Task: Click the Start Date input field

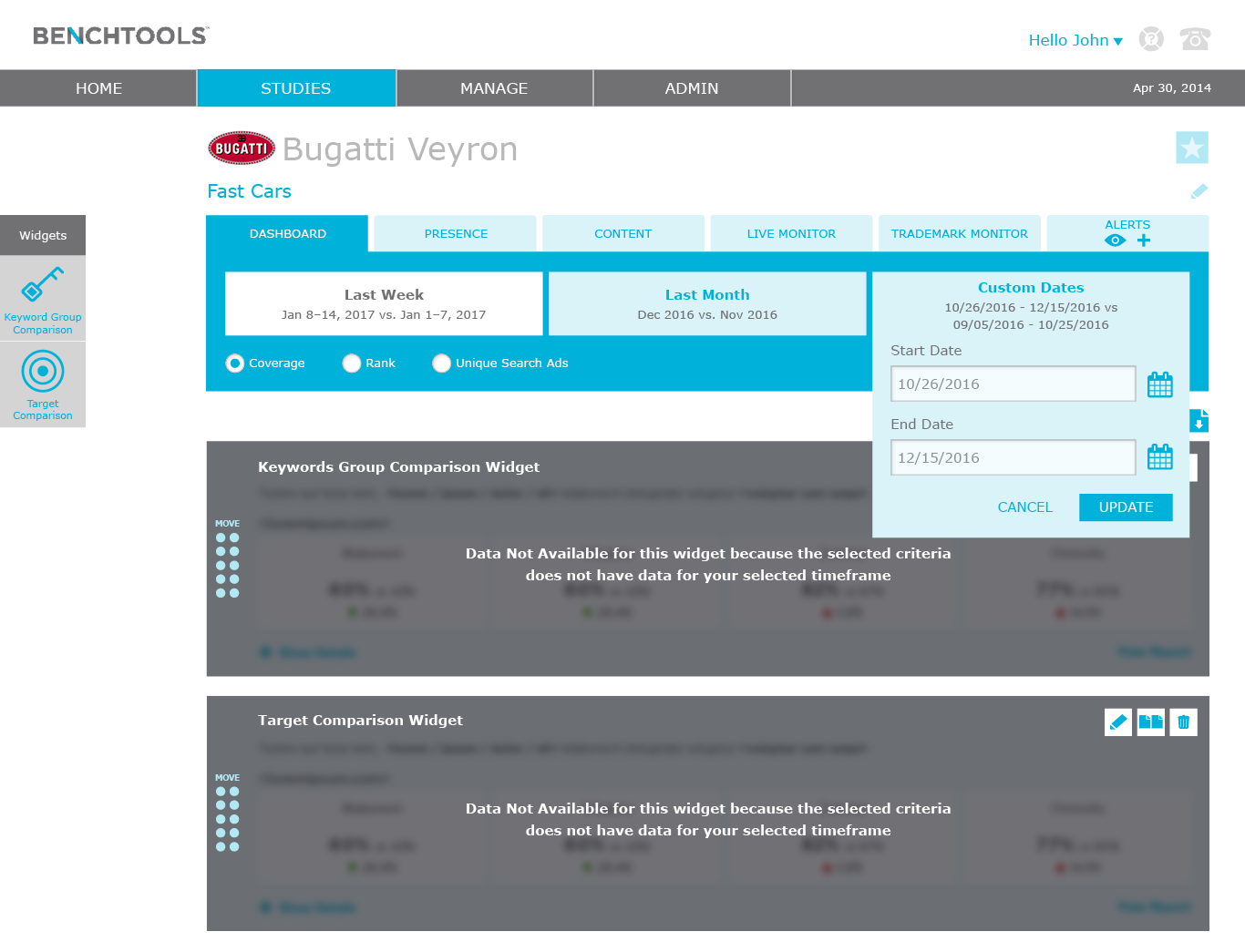Action: pyautogui.click(x=1013, y=384)
